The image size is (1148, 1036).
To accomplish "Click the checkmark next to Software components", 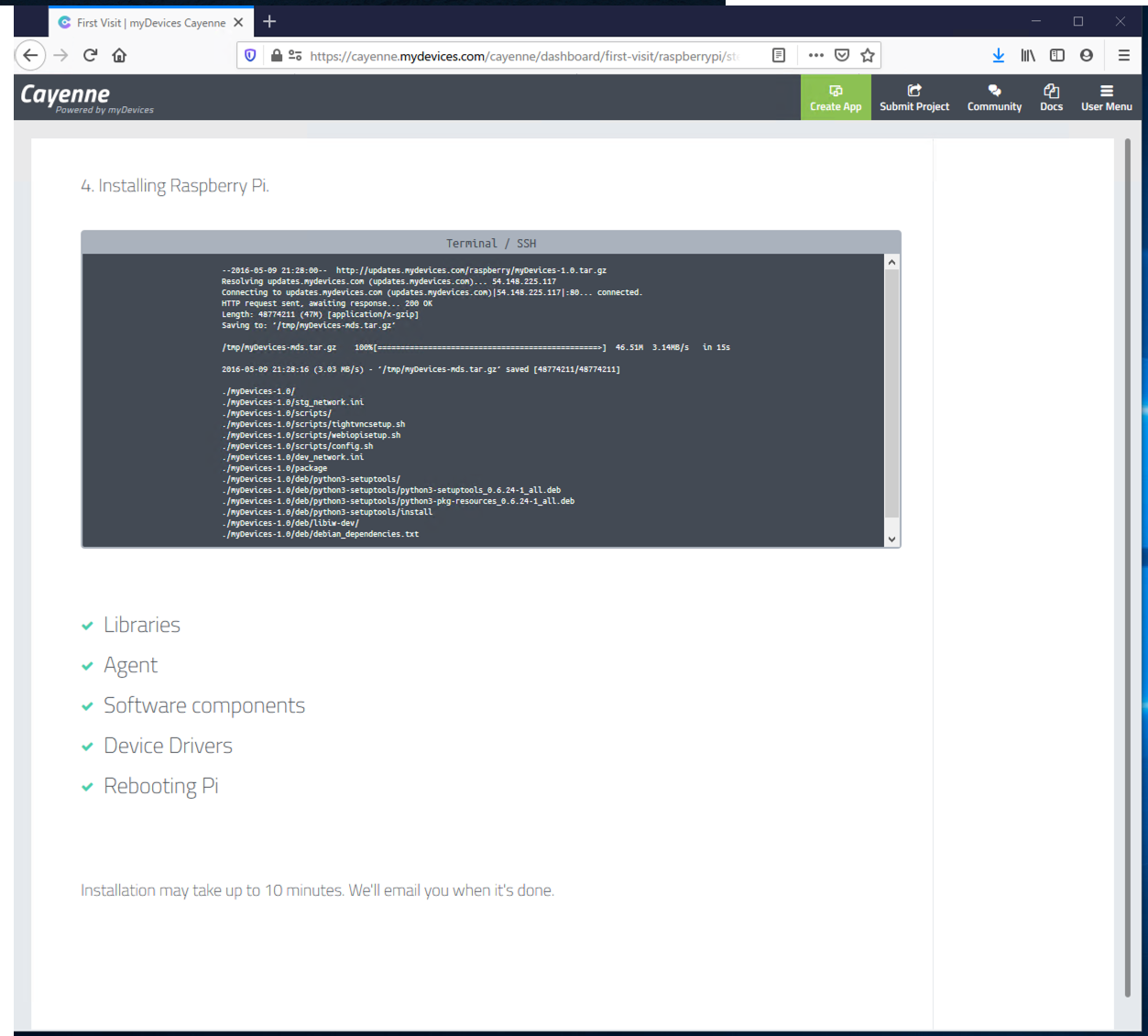I will pos(87,706).
